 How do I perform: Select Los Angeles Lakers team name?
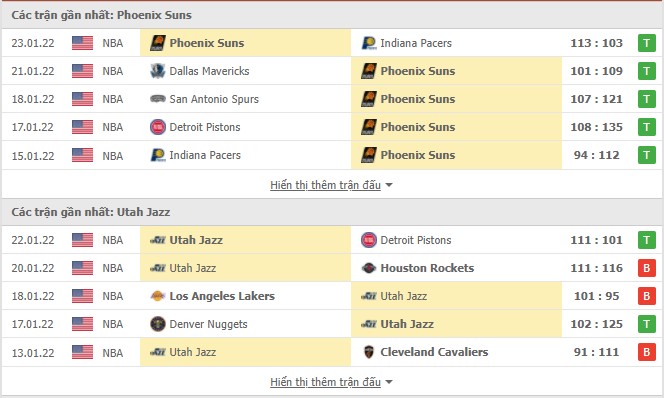coord(222,296)
